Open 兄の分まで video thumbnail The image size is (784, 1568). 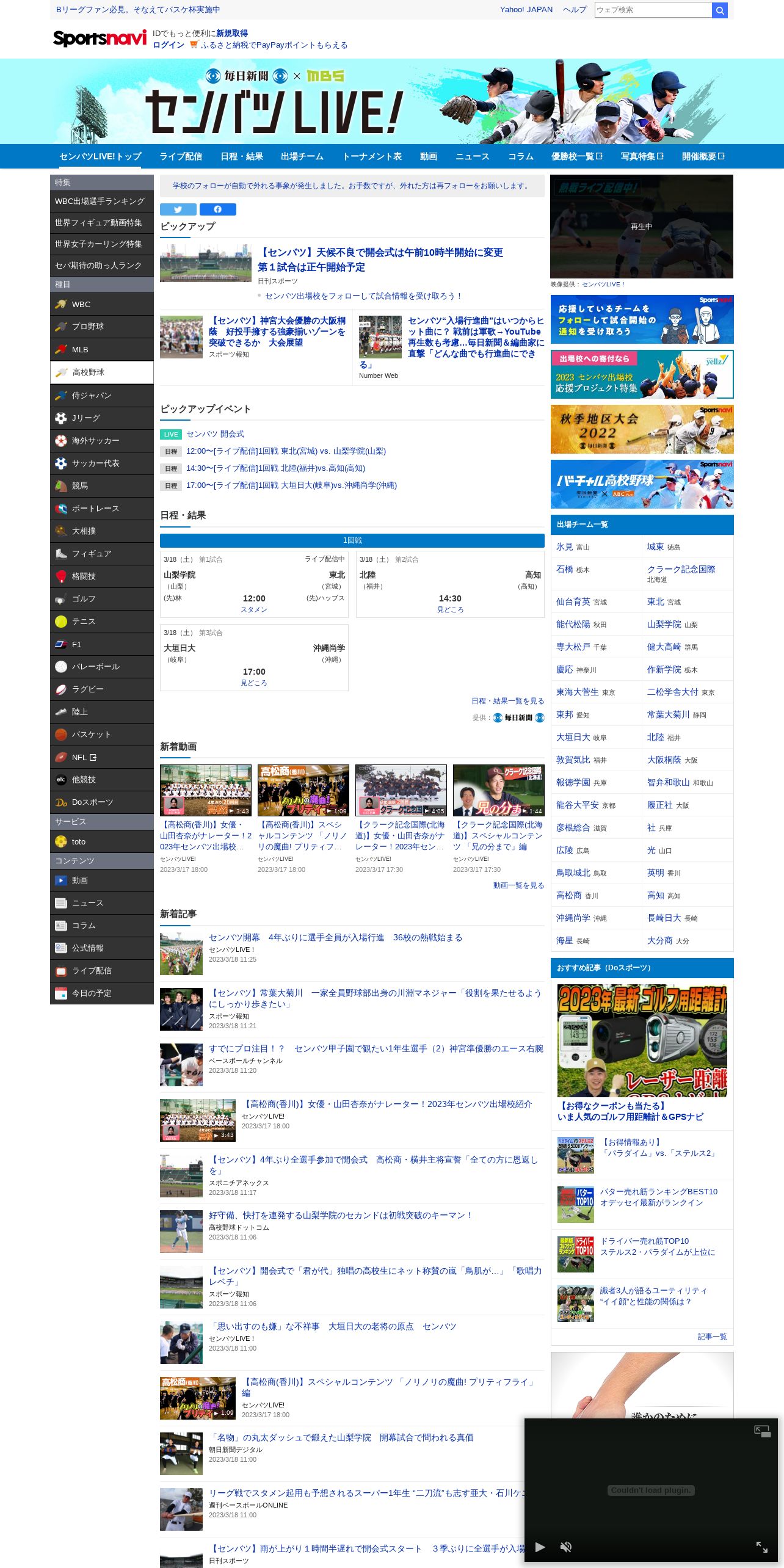click(499, 790)
